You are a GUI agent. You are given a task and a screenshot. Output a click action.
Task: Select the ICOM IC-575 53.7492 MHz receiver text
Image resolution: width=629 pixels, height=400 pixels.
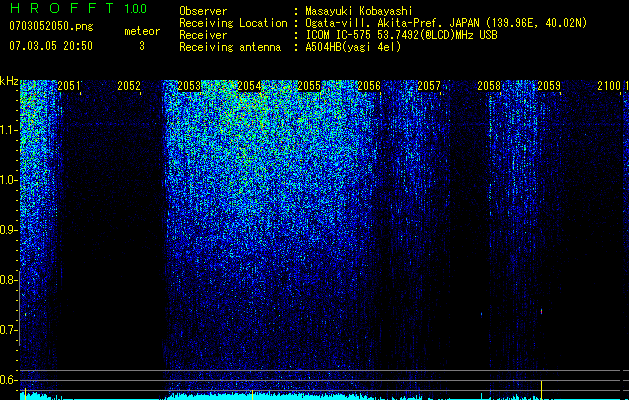pyautogui.click(x=401, y=35)
